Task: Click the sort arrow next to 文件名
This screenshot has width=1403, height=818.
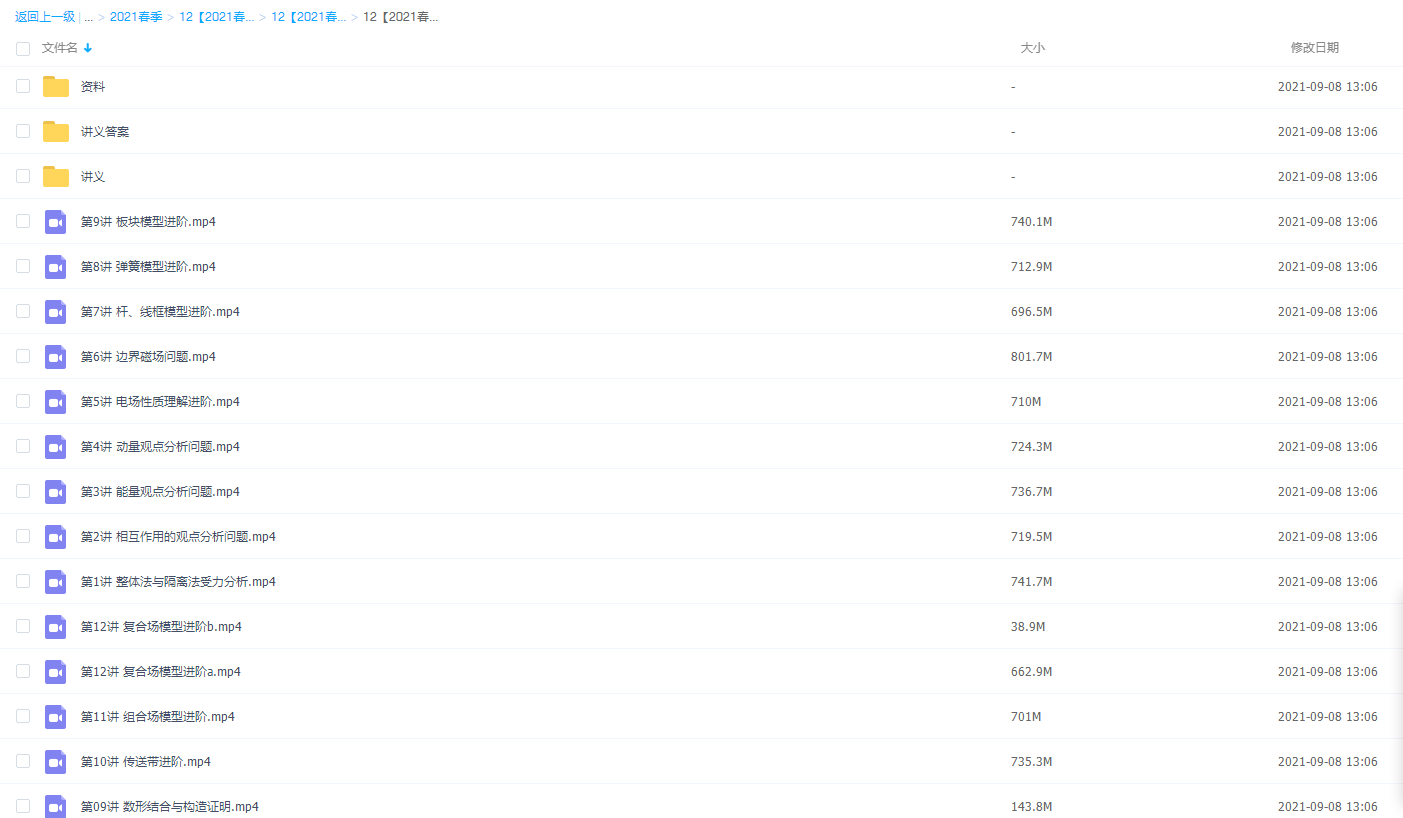Action: click(x=88, y=48)
